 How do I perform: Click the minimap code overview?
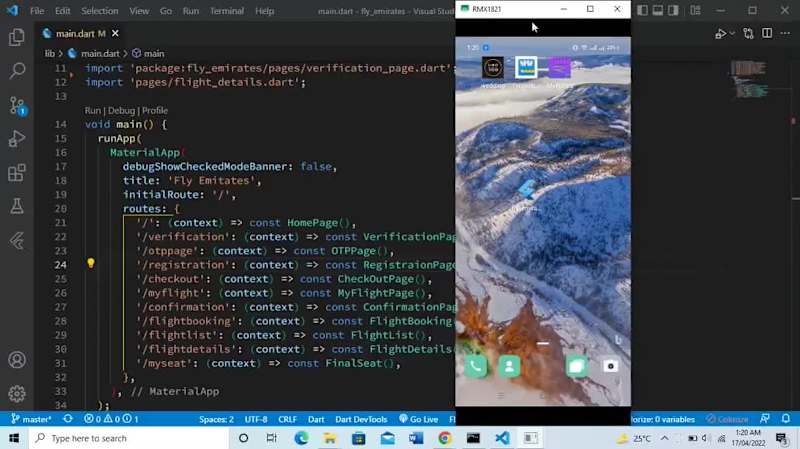pyautogui.click(x=749, y=80)
